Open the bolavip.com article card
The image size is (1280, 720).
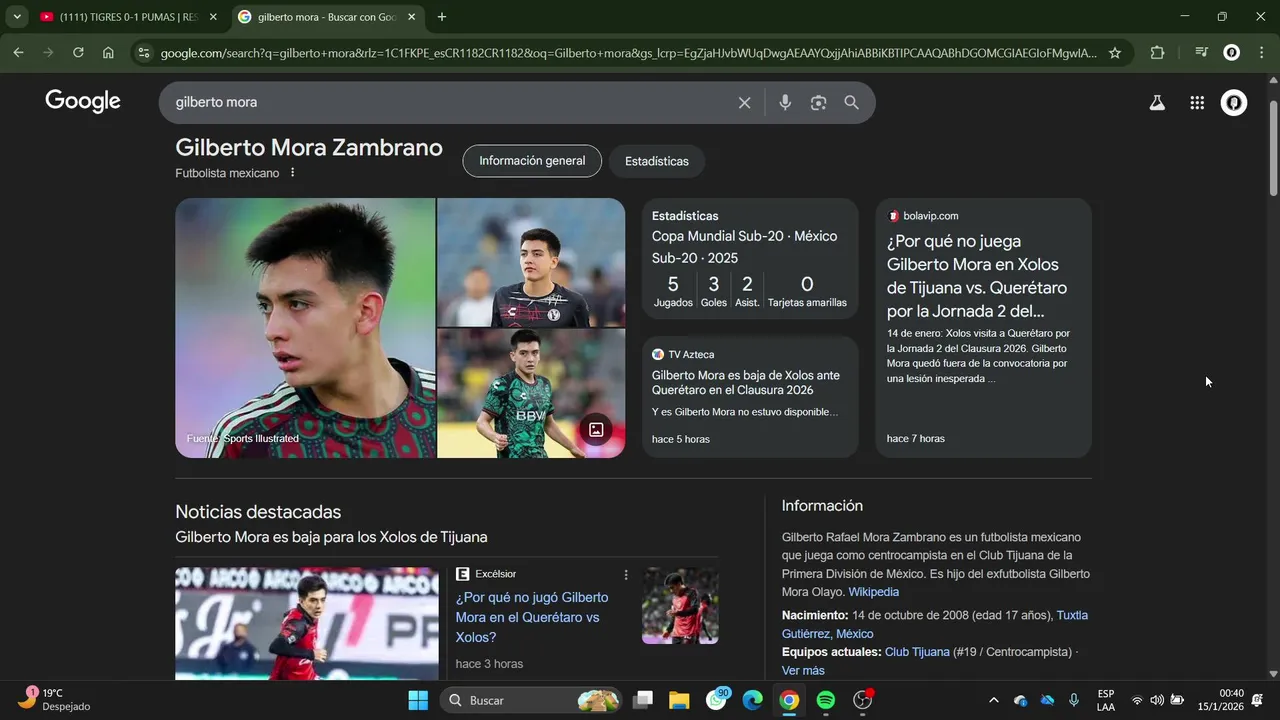tap(983, 328)
